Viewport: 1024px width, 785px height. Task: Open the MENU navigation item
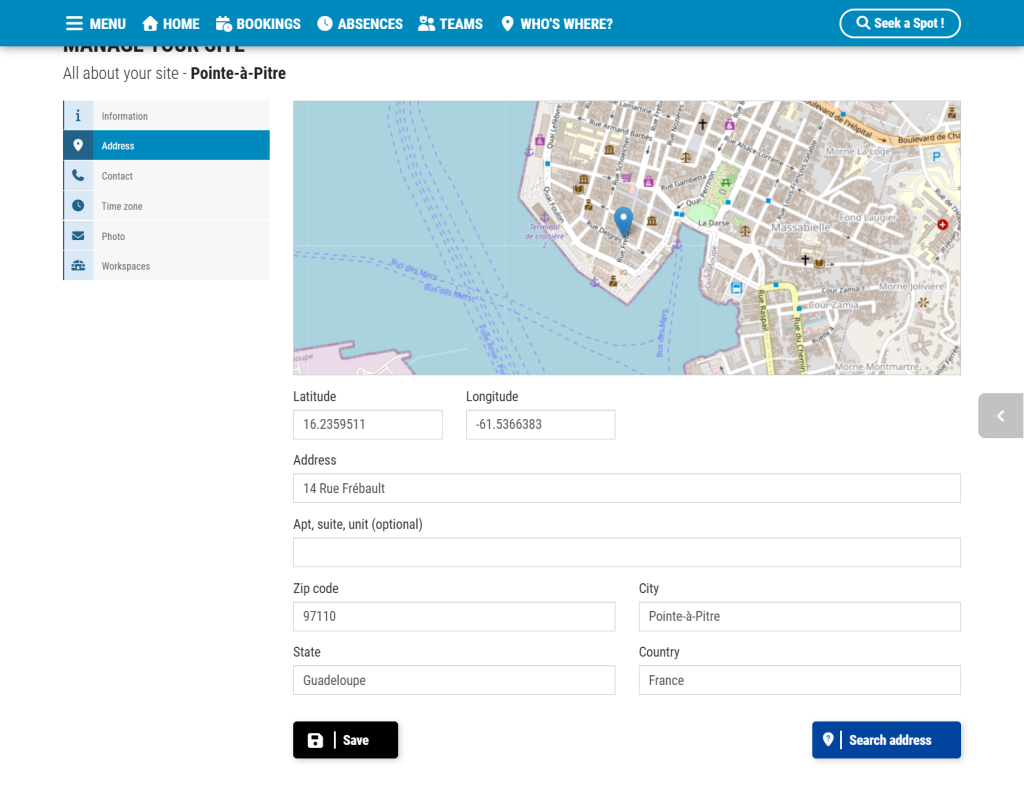[x=96, y=24]
